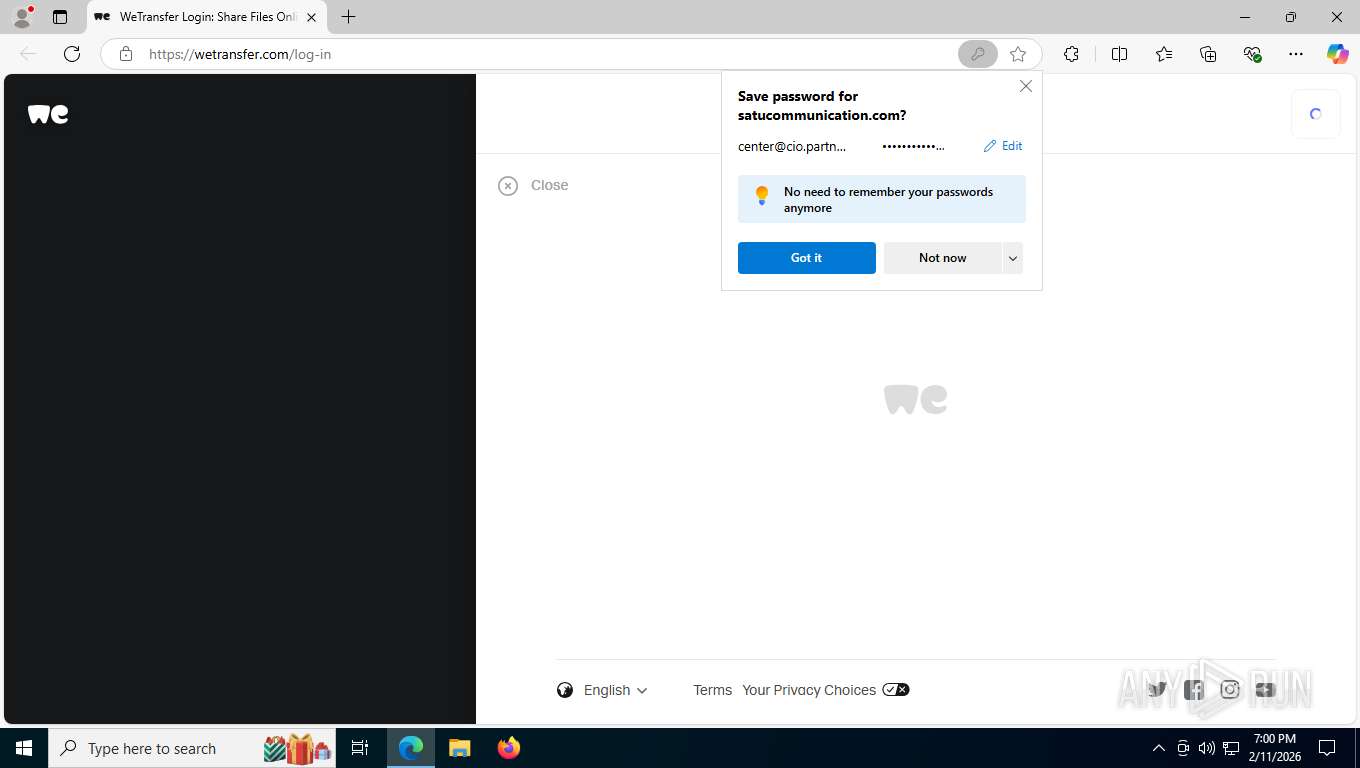Open the tab actions menu icon
The height and width of the screenshot is (768, 1360).
click(x=60, y=17)
